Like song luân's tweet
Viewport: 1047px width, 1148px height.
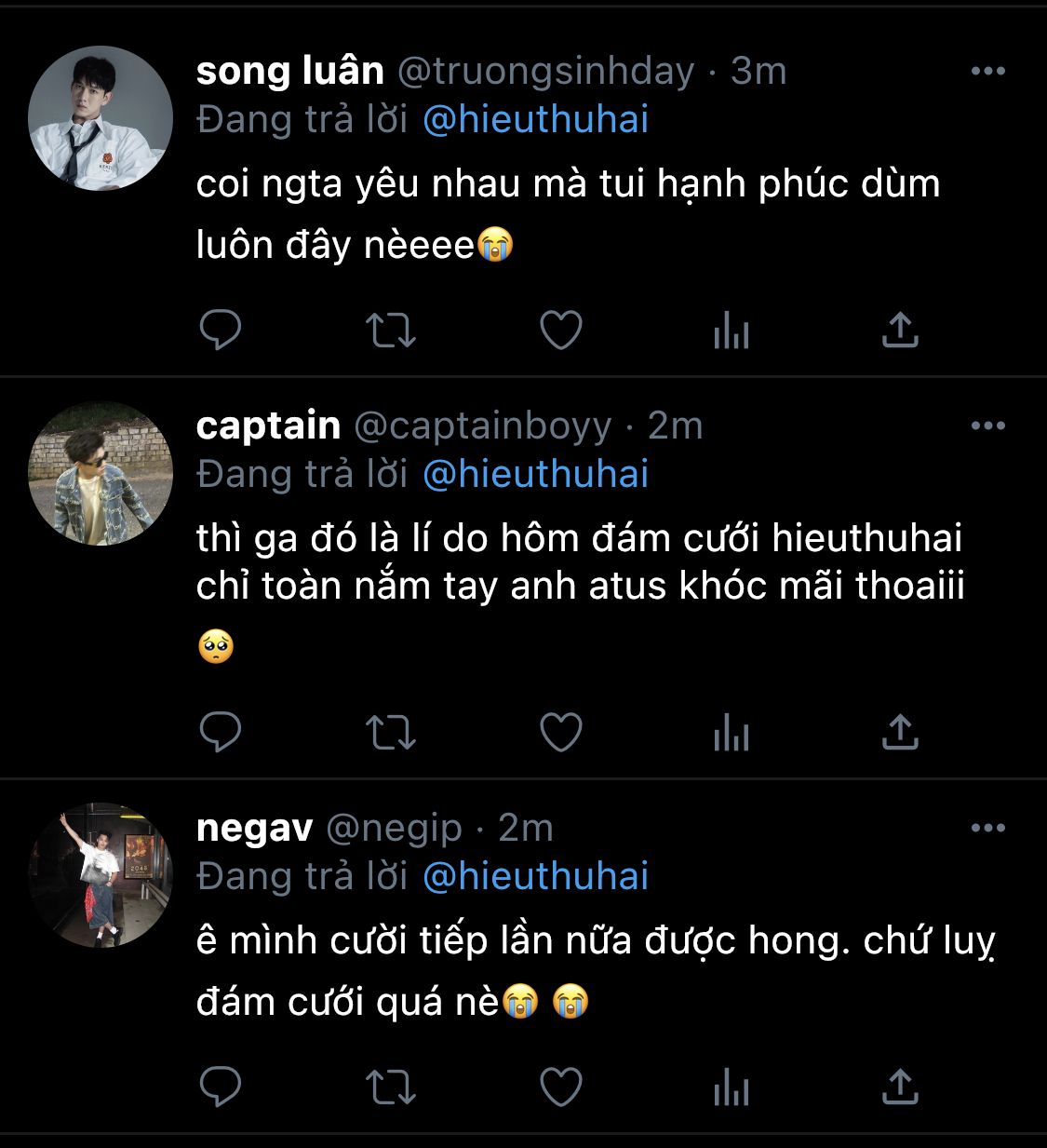pyautogui.click(x=561, y=330)
